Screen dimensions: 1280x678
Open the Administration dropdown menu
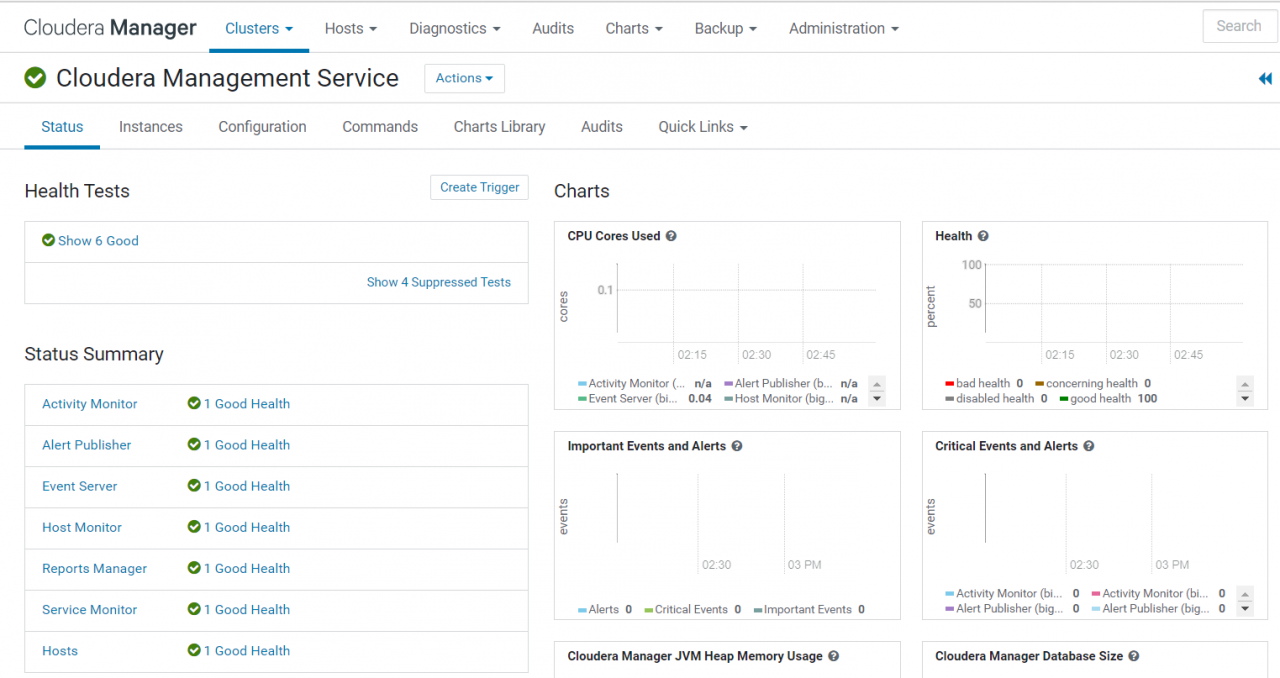coord(844,28)
